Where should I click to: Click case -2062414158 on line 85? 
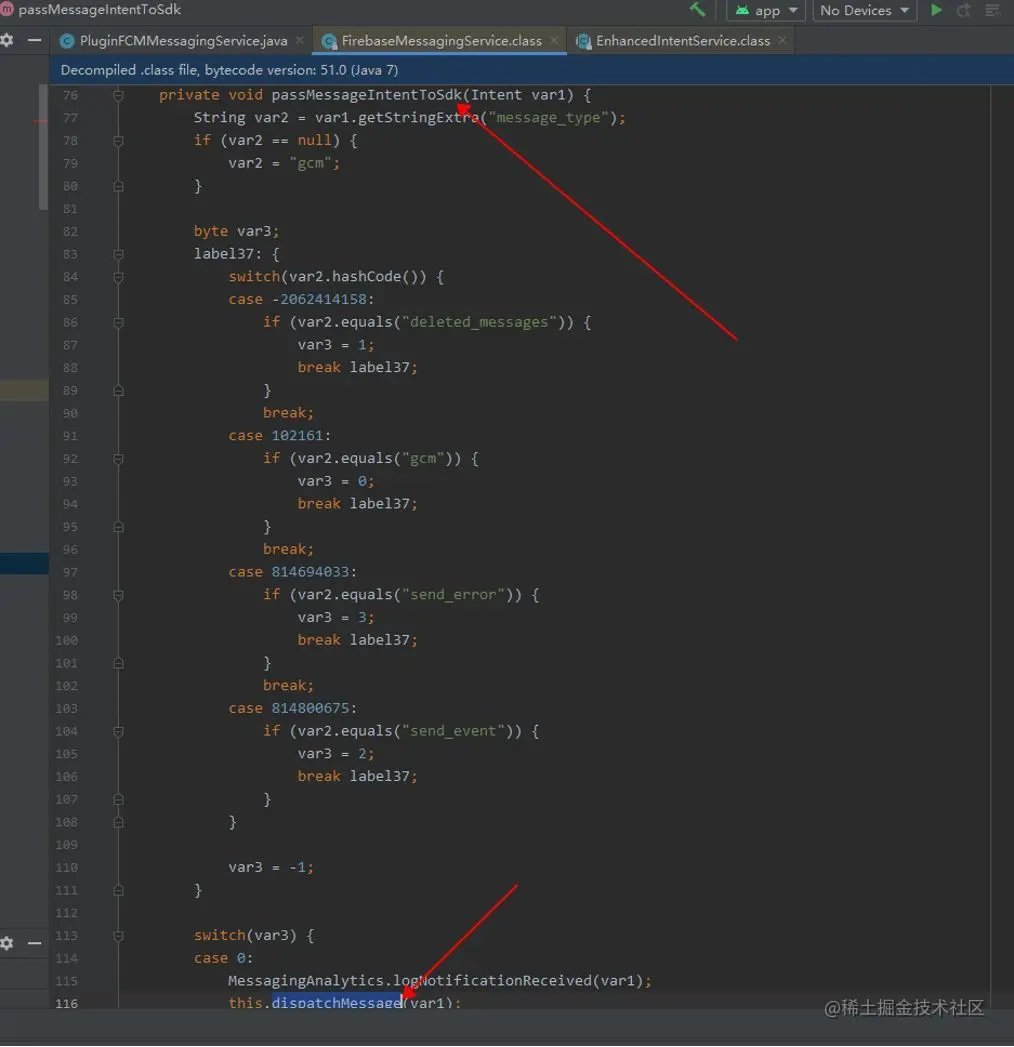tap(301, 300)
